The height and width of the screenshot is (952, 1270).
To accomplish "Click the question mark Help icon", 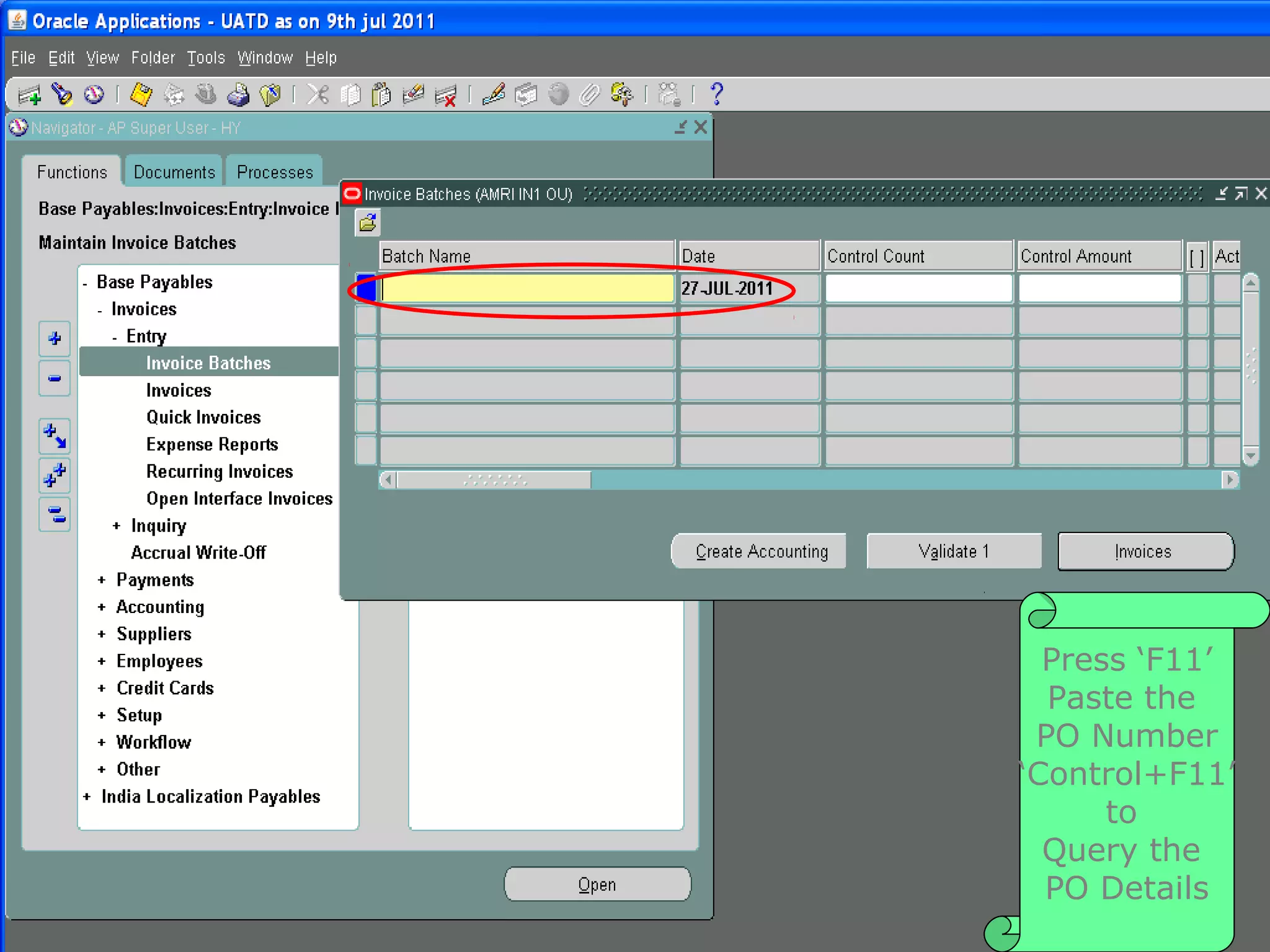I will [717, 94].
